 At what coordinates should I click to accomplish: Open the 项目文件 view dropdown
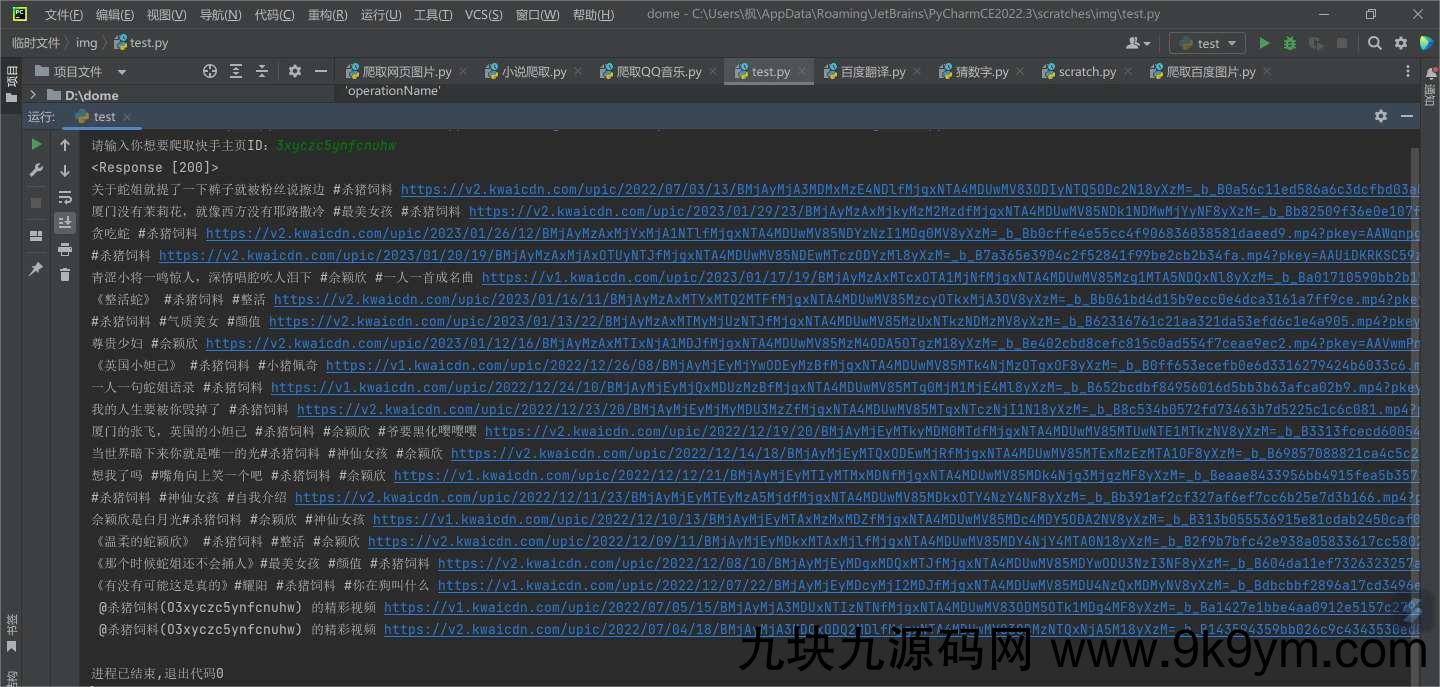(x=122, y=72)
